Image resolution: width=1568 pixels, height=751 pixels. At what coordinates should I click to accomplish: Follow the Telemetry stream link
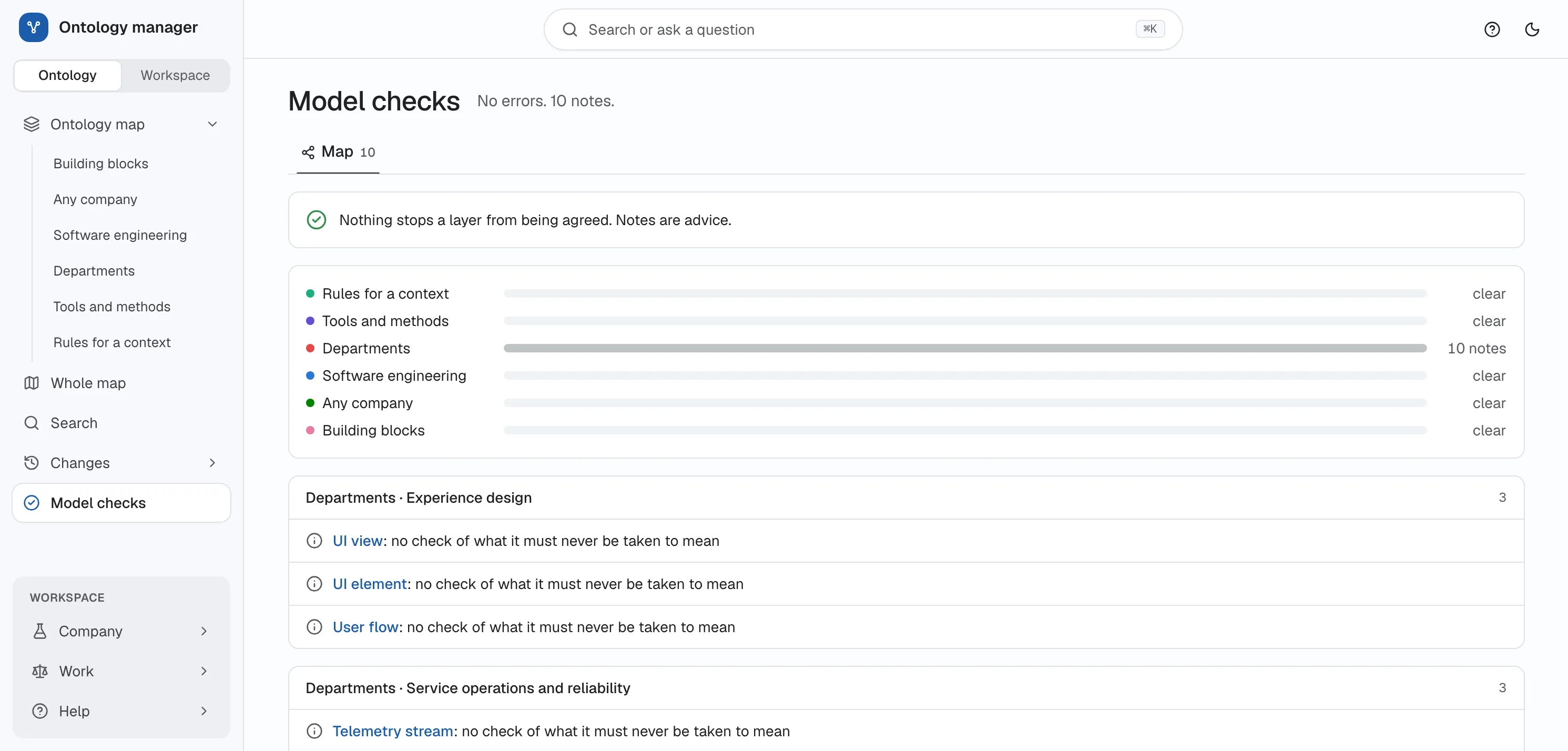[x=393, y=731]
